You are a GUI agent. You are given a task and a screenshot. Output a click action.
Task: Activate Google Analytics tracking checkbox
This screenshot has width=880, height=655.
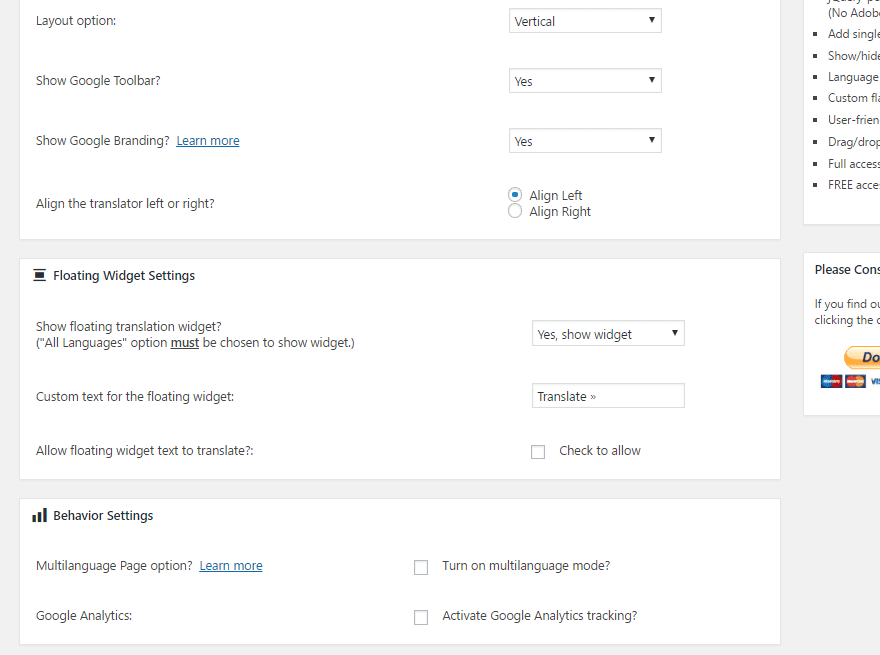(x=421, y=617)
